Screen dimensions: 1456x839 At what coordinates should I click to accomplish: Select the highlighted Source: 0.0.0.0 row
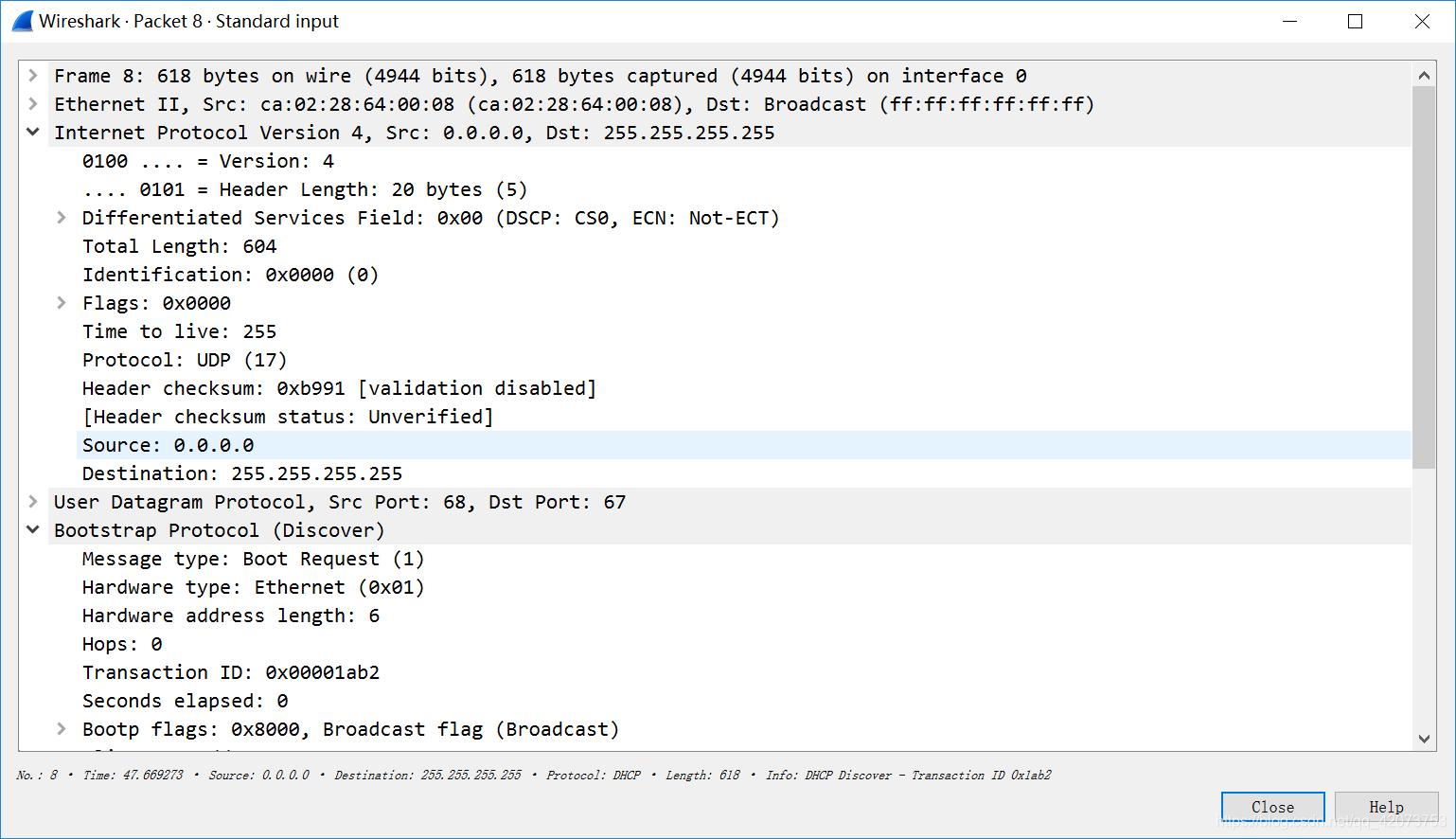pyautogui.click(x=743, y=445)
